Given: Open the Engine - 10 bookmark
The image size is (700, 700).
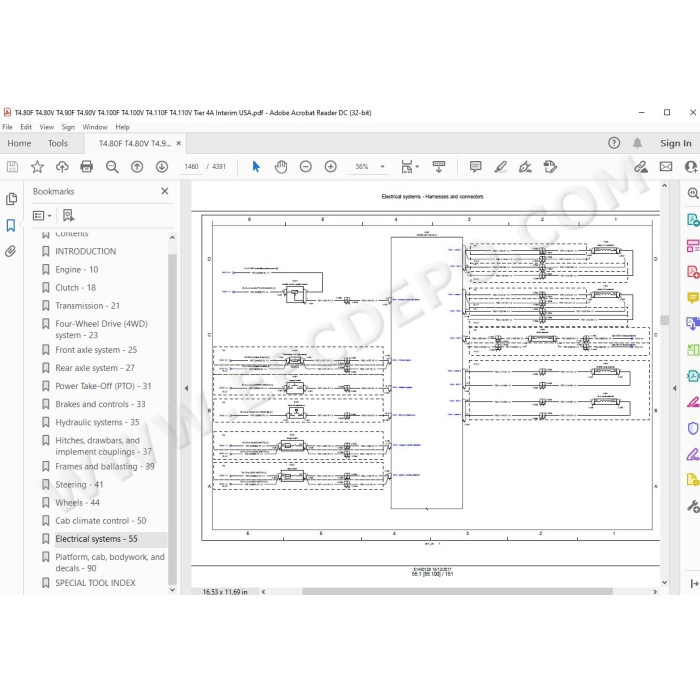Looking at the screenshot, I should coord(76,270).
